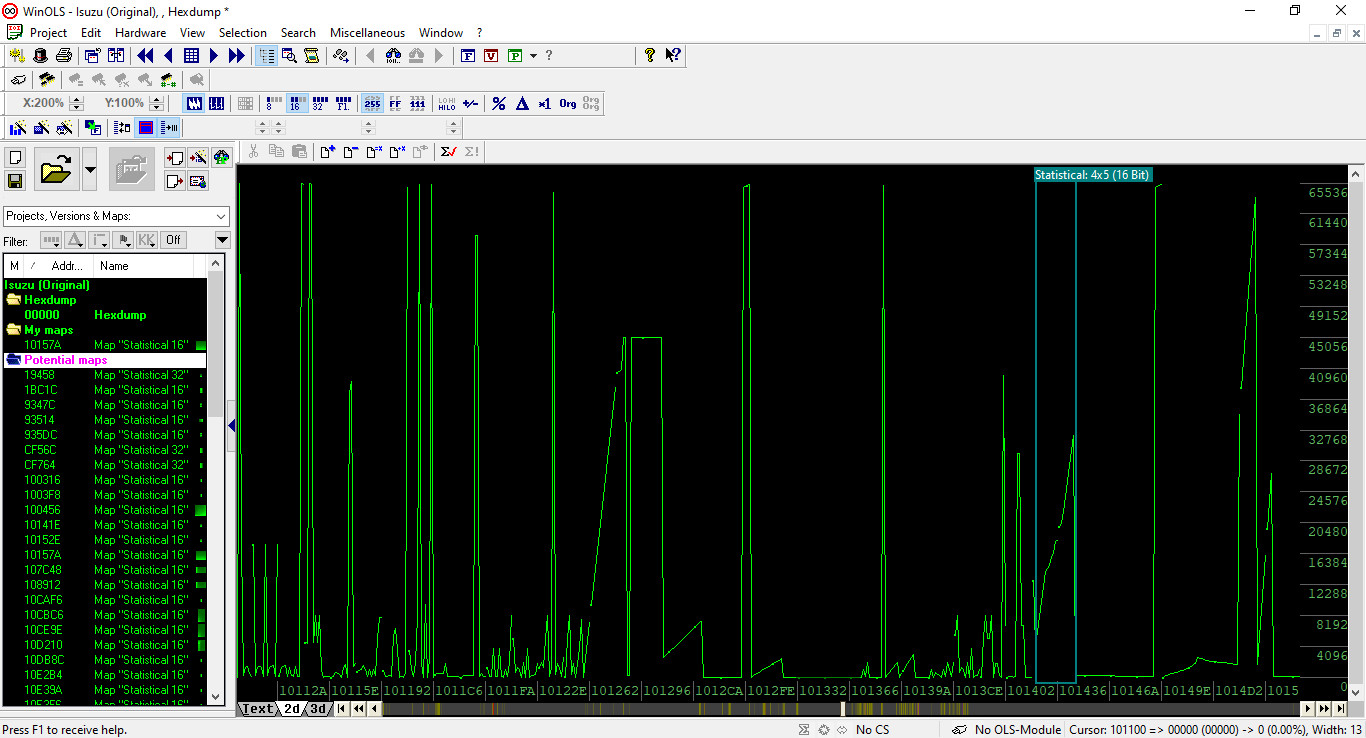Image resolution: width=1366 pixels, height=738 pixels.
Task: Click the filter Off button
Action: (173, 240)
